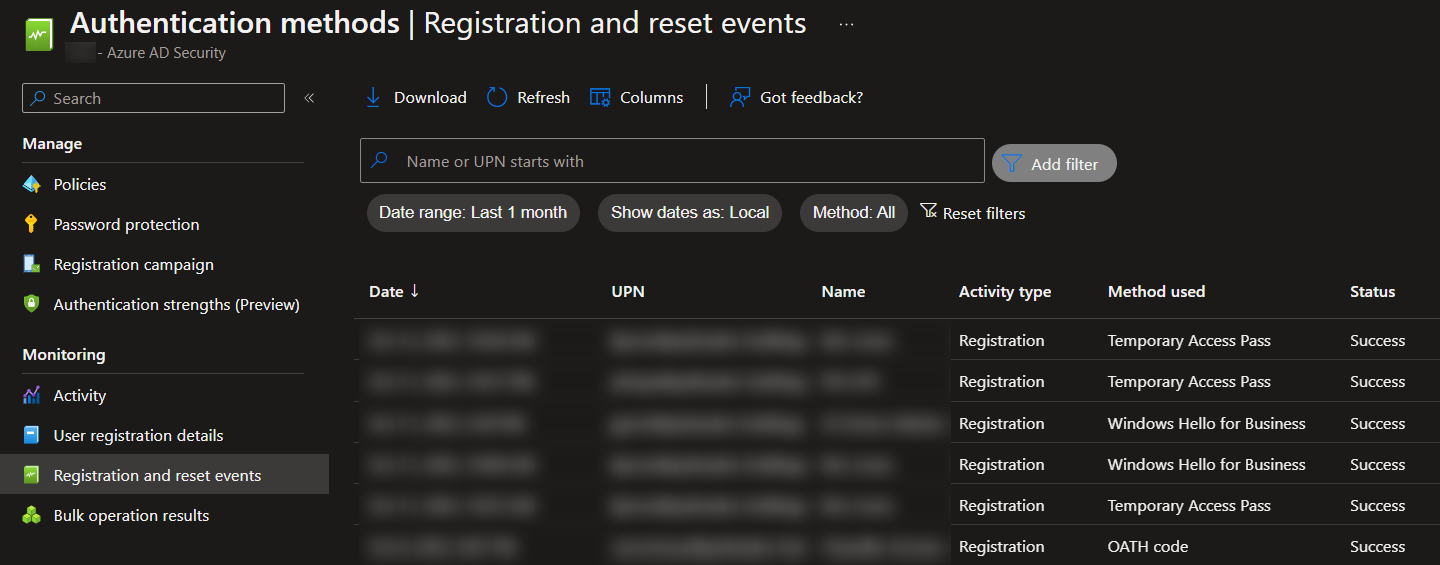Open Show dates as: Local filter
This screenshot has height=565, width=1440.
(690, 213)
